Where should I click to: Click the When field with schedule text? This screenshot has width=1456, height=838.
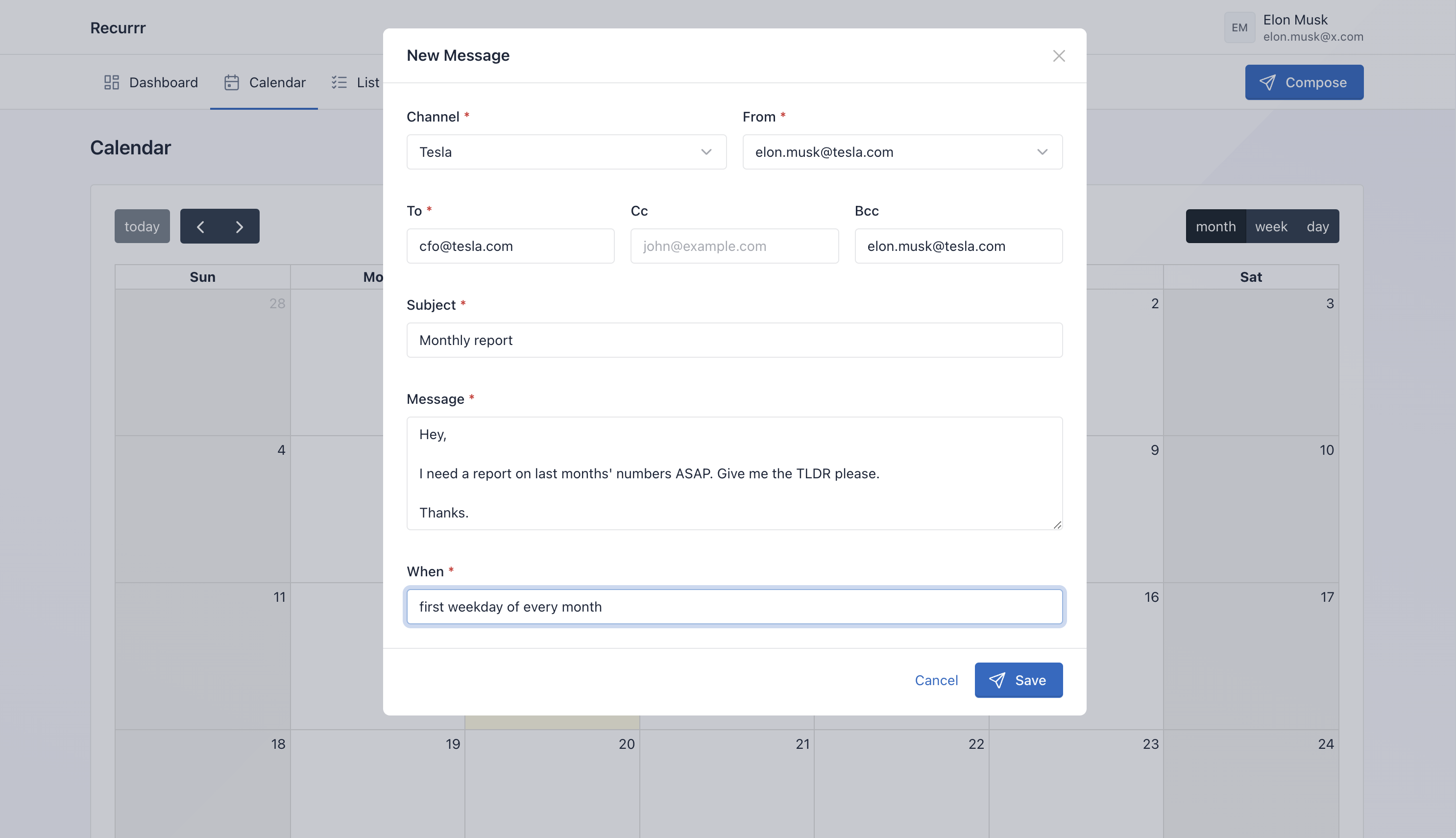point(734,607)
